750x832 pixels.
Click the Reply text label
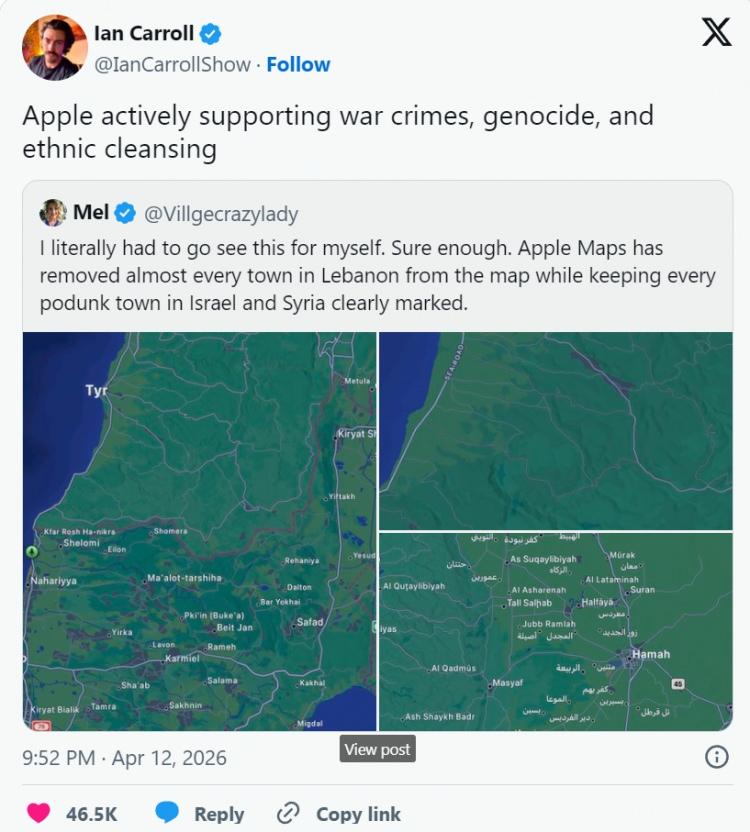coord(219,814)
